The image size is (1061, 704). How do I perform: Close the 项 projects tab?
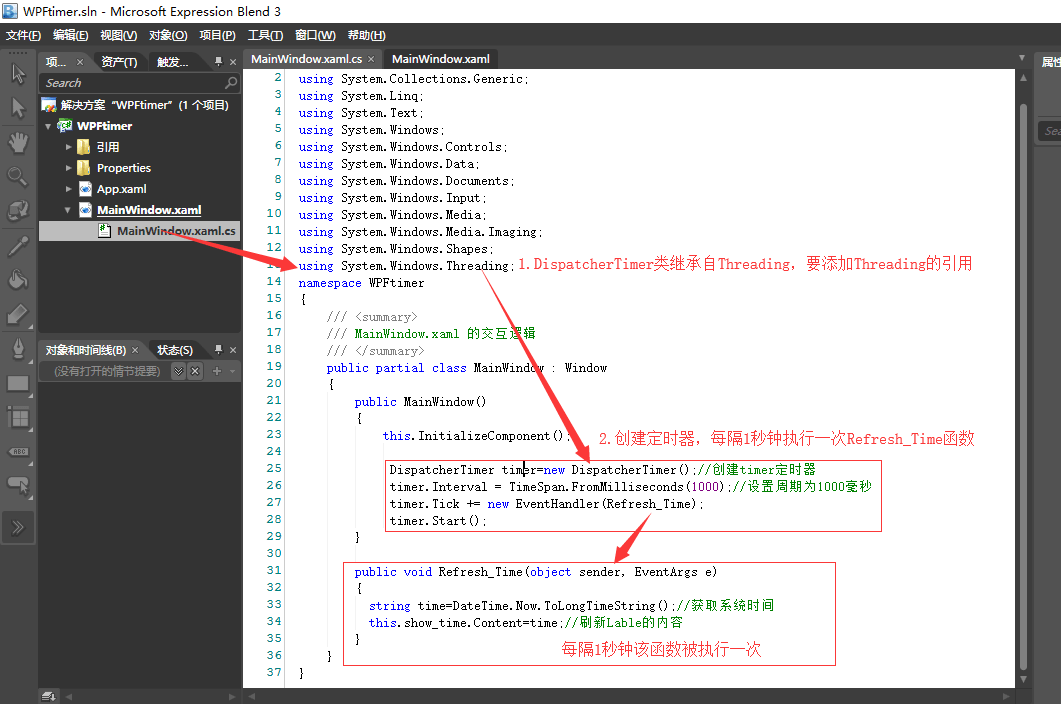80,62
